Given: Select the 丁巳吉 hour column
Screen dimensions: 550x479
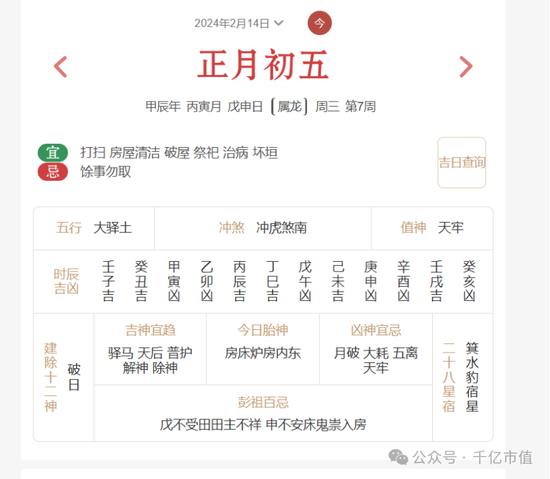Looking at the screenshot, I should pyautogui.click(x=272, y=282).
